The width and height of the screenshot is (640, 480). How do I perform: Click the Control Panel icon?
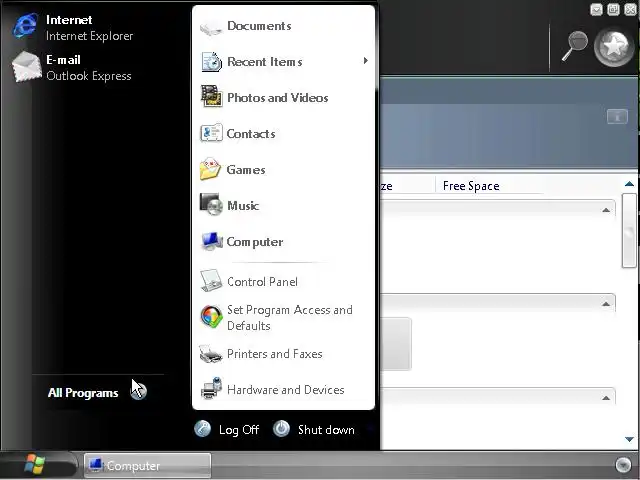pyautogui.click(x=211, y=280)
